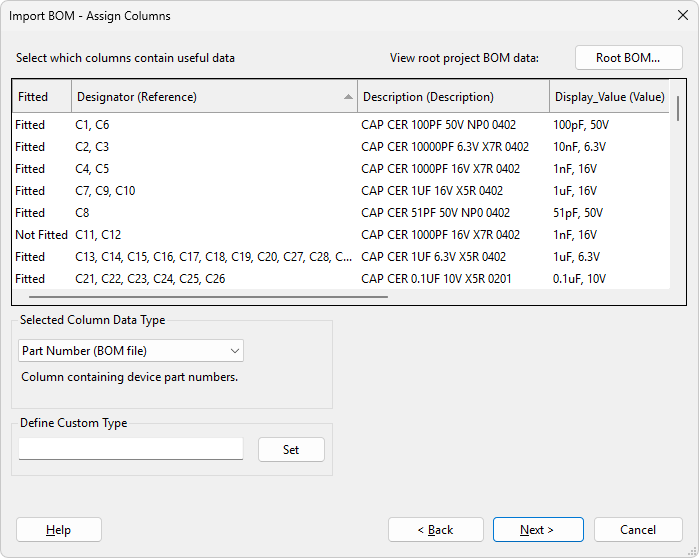Viewport: 699px width, 558px height.
Task: Click the horizontal scrollbar of the table
Action: 208,296
